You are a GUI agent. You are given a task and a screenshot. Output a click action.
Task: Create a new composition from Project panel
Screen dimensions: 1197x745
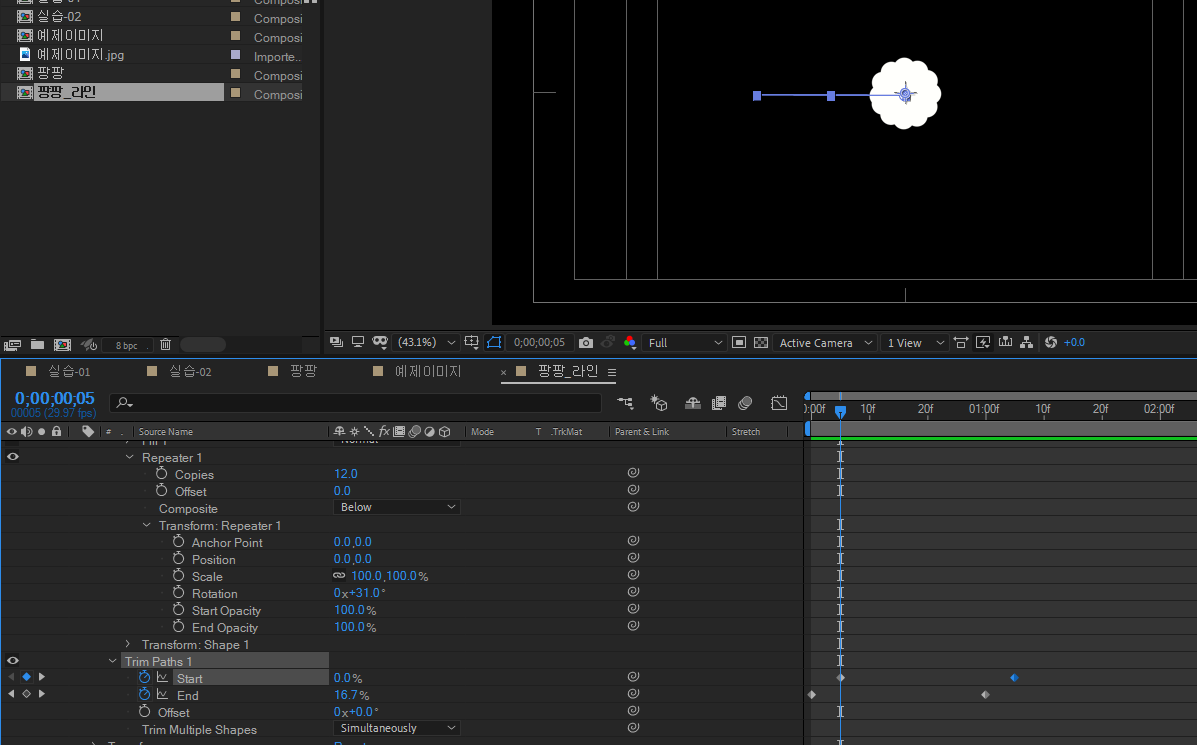point(63,345)
